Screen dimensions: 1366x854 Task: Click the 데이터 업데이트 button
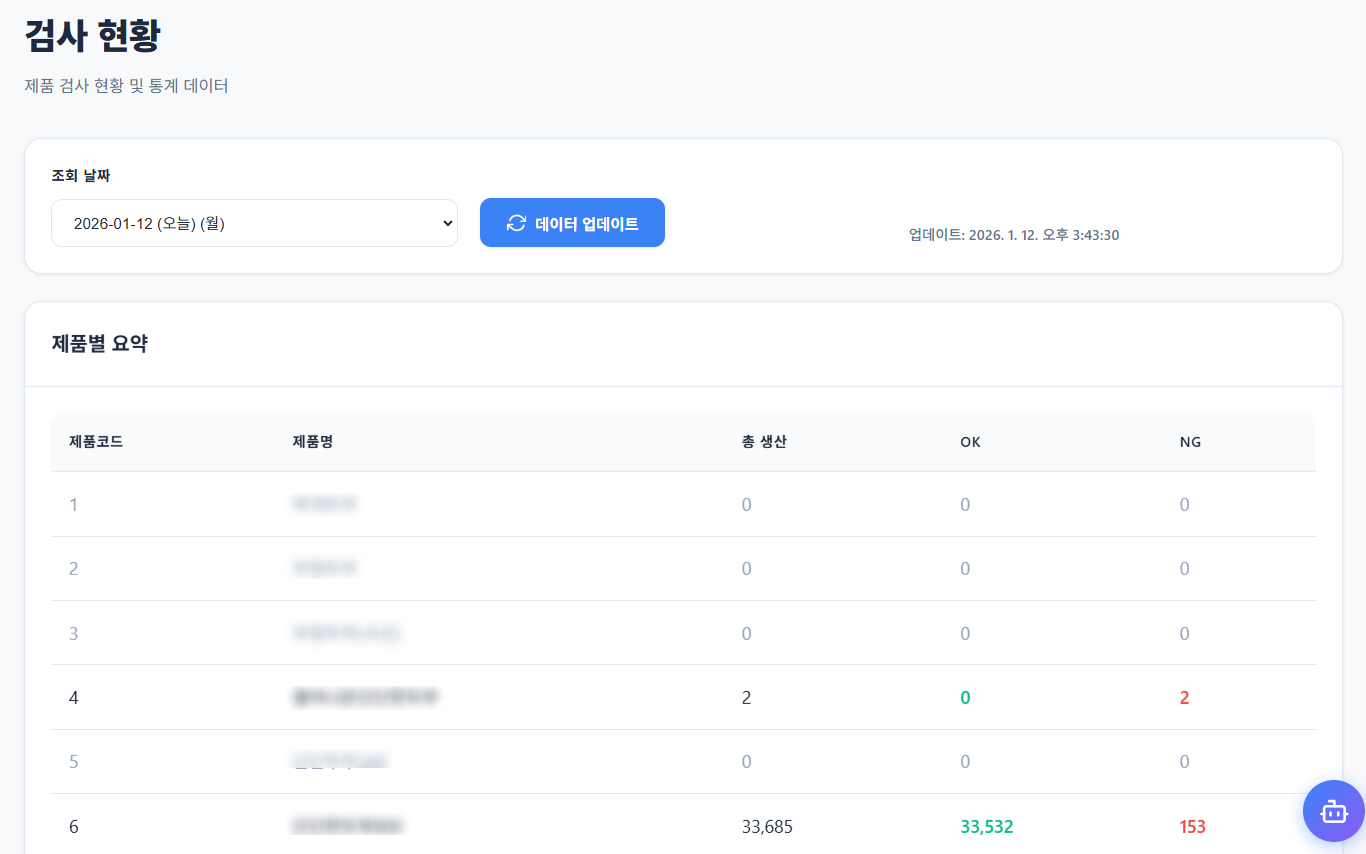click(572, 223)
